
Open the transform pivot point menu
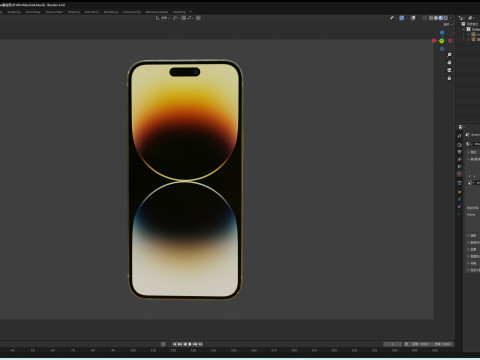pos(176,18)
